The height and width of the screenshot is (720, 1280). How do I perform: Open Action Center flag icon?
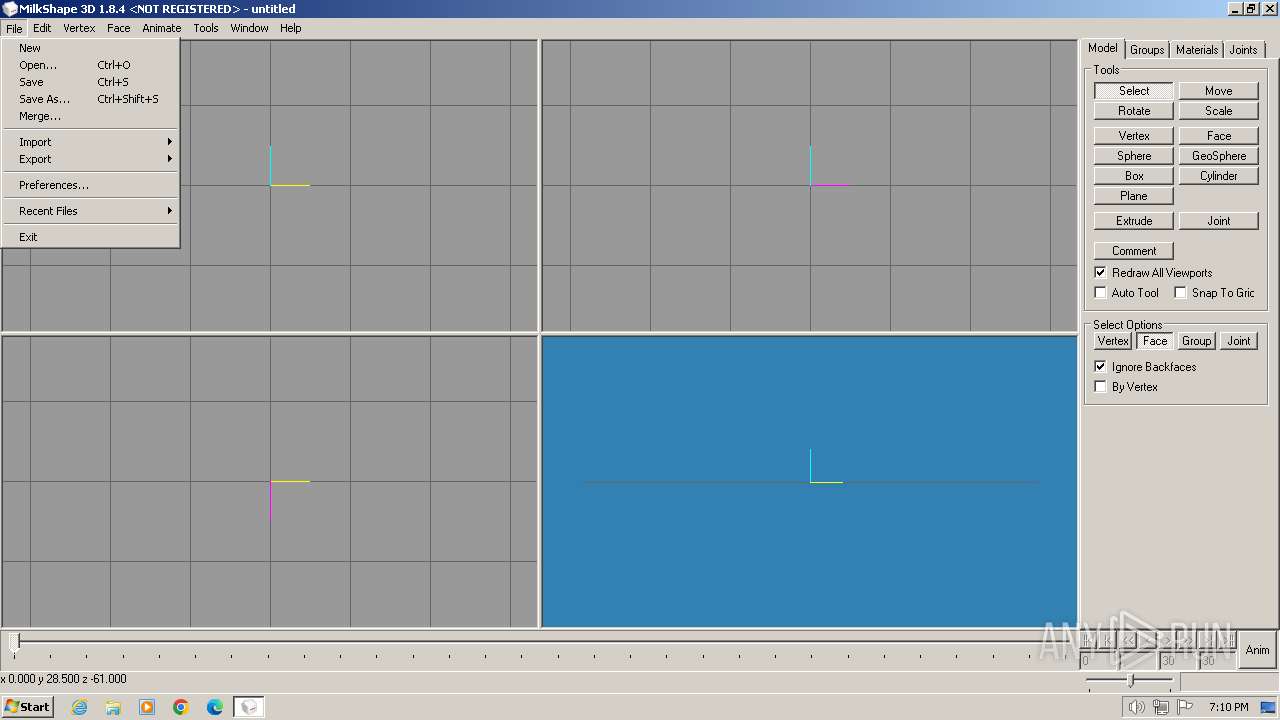[1183, 707]
